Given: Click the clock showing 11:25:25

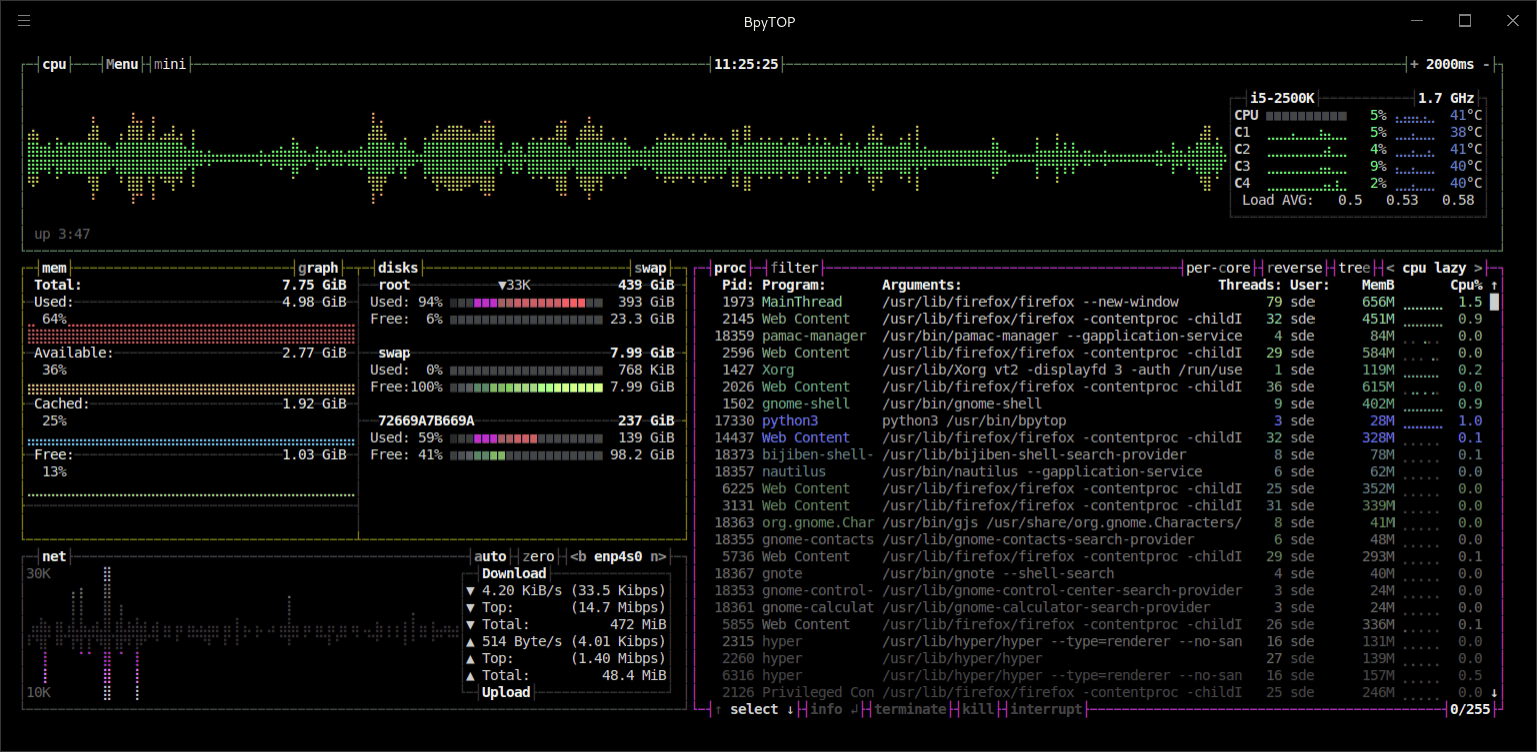Looking at the screenshot, I should 746,64.
